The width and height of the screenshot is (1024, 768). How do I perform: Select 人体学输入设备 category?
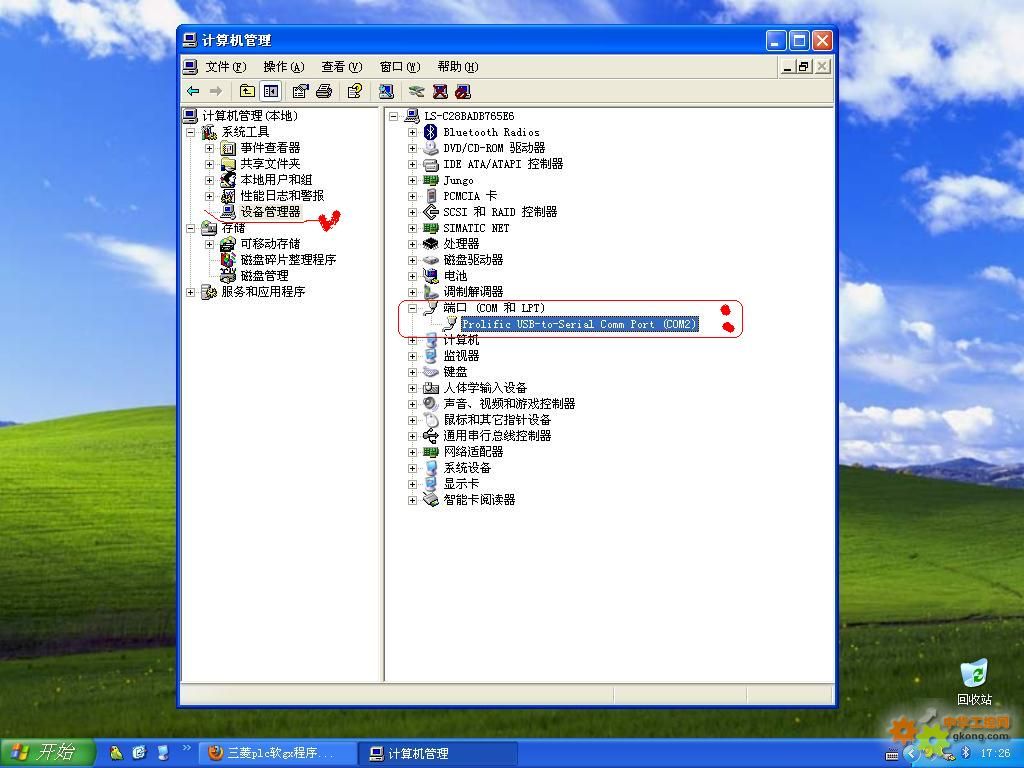[x=485, y=388]
